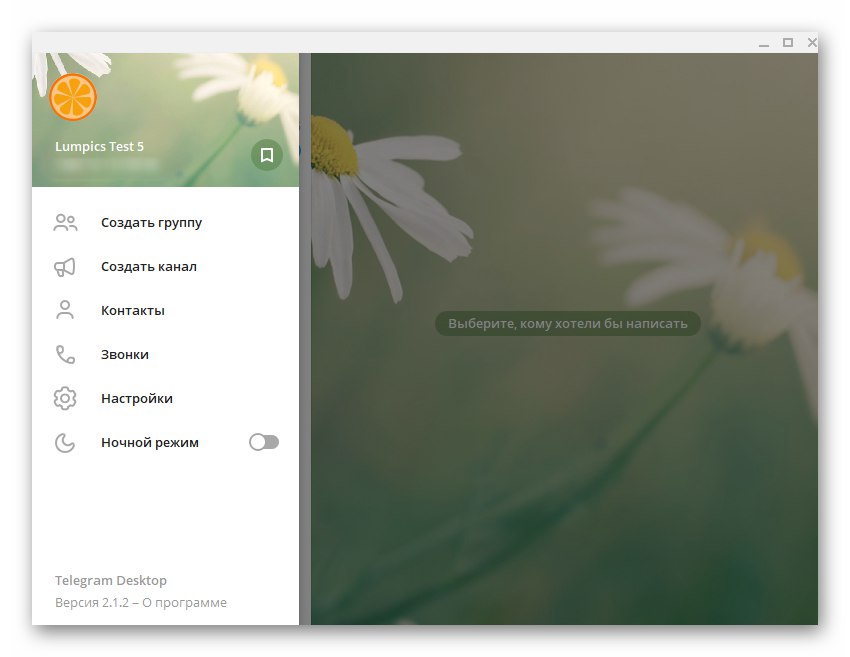
Task: Click the Settings gear icon
Action: (x=65, y=398)
